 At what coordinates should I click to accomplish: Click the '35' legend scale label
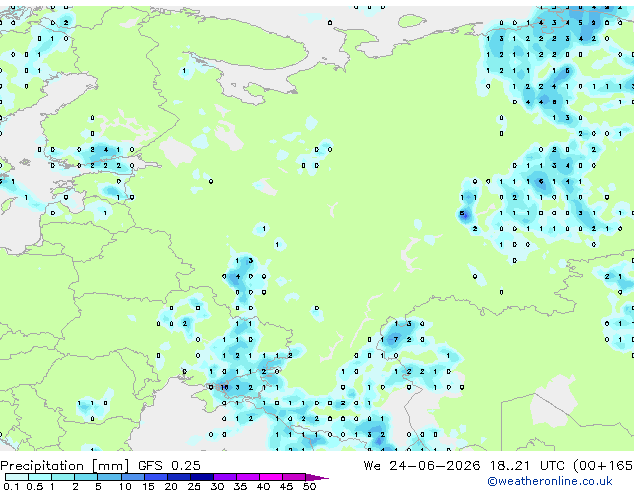pyautogui.click(x=240, y=486)
